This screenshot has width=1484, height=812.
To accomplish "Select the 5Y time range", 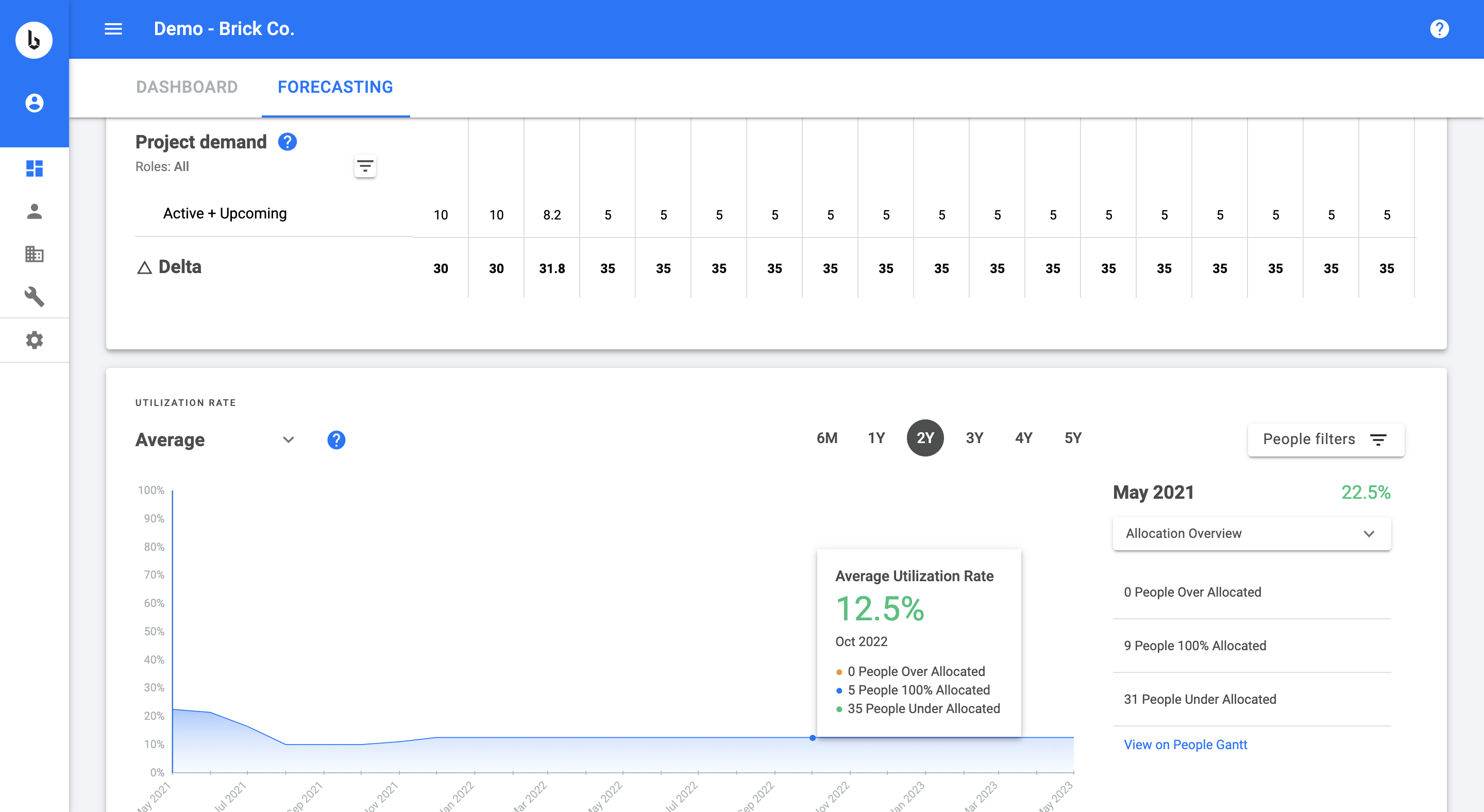I will pyautogui.click(x=1072, y=438).
